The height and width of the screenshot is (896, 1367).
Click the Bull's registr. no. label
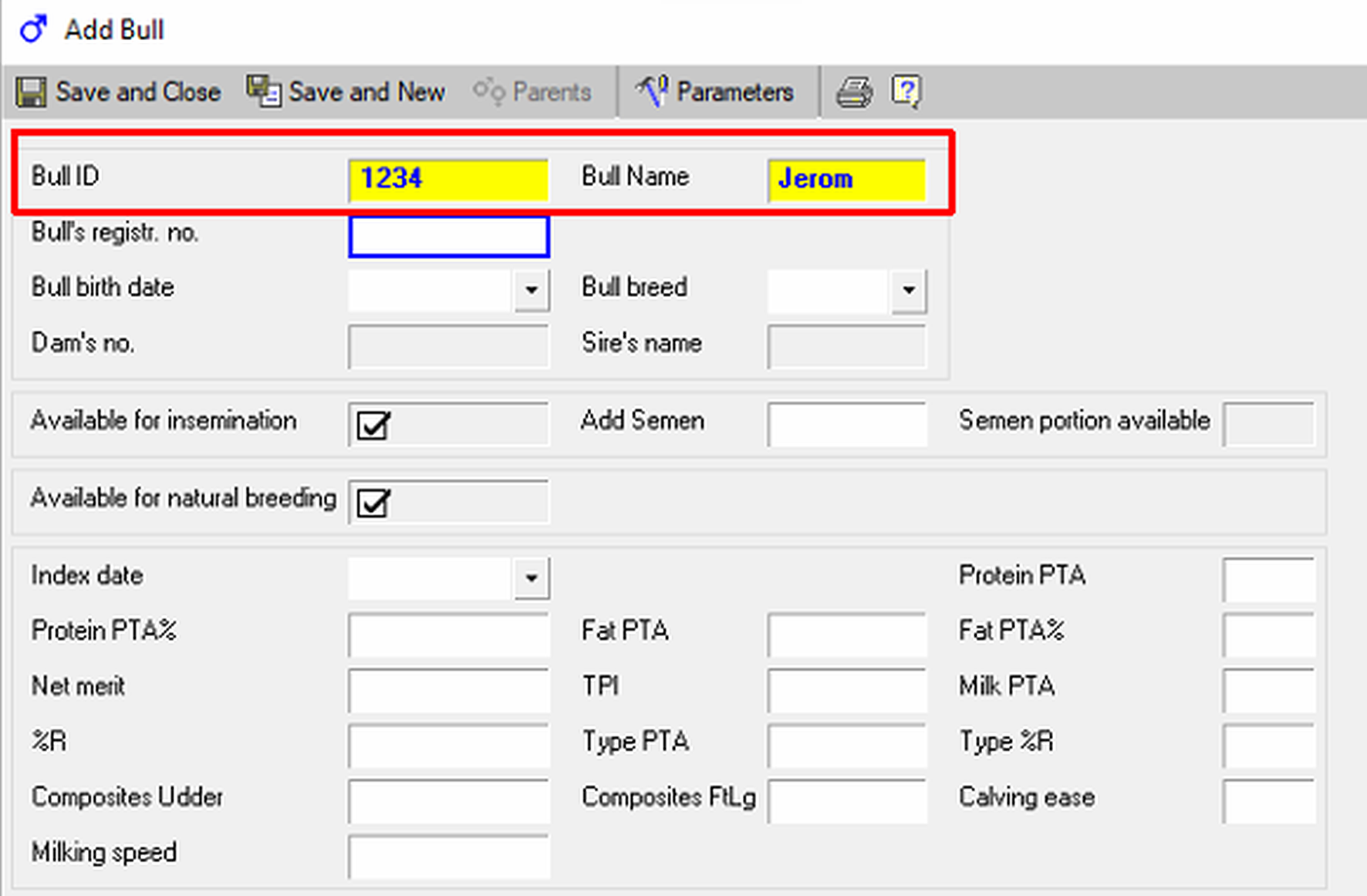(x=115, y=232)
